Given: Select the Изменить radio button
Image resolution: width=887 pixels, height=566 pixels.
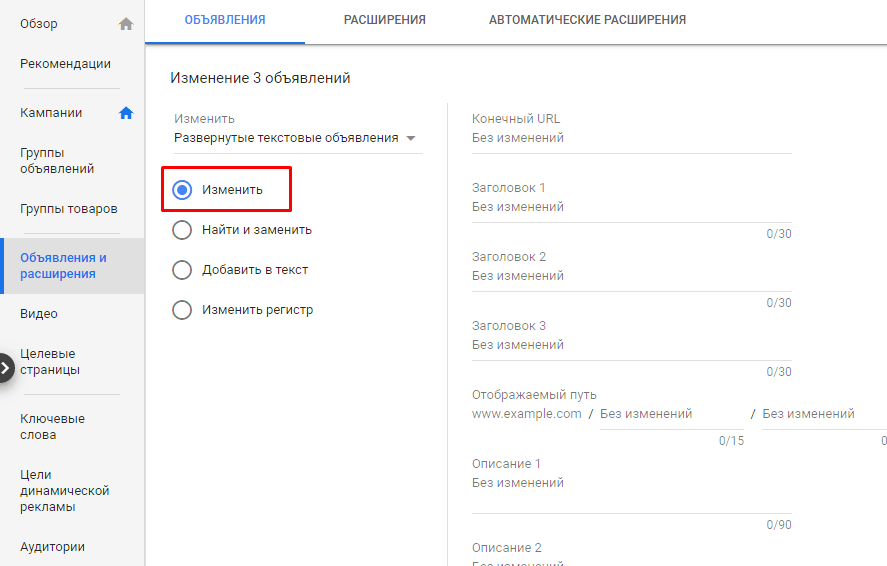Looking at the screenshot, I should coord(182,190).
